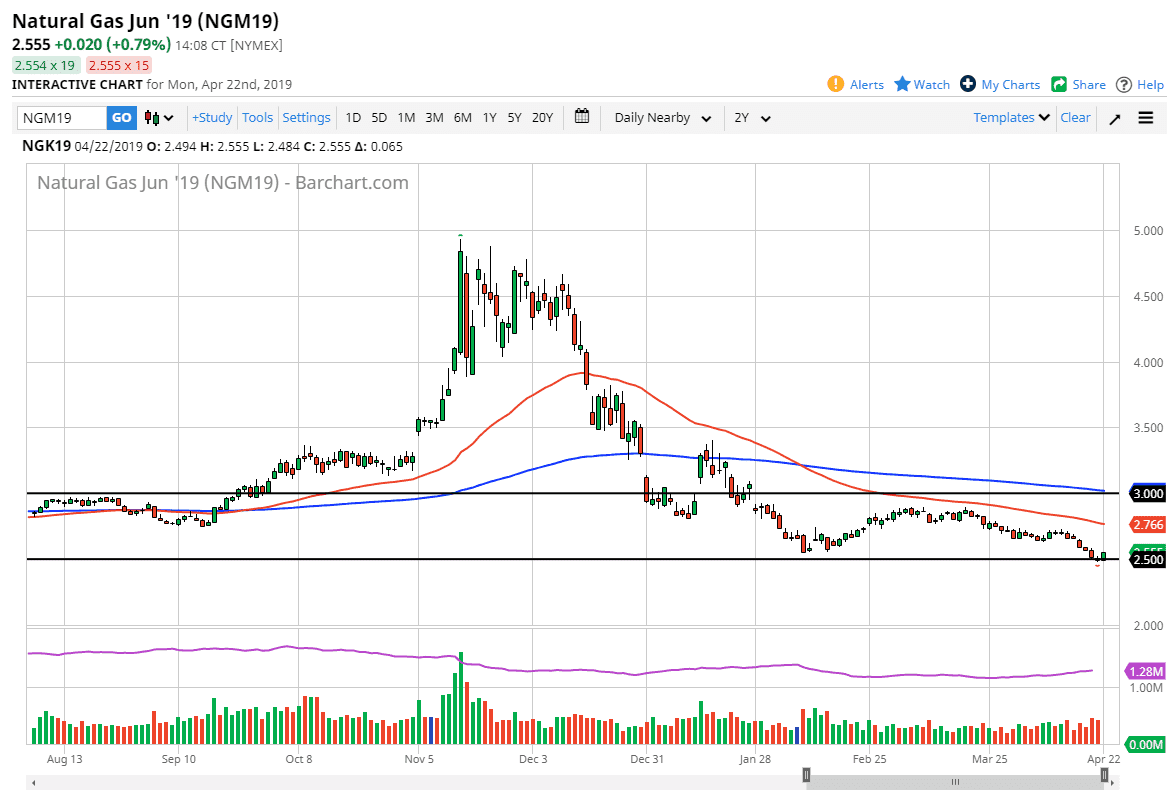The height and width of the screenshot is (796, 1174).
Task: Open the 2Y period dropdown
Action: tap(752, 118)
